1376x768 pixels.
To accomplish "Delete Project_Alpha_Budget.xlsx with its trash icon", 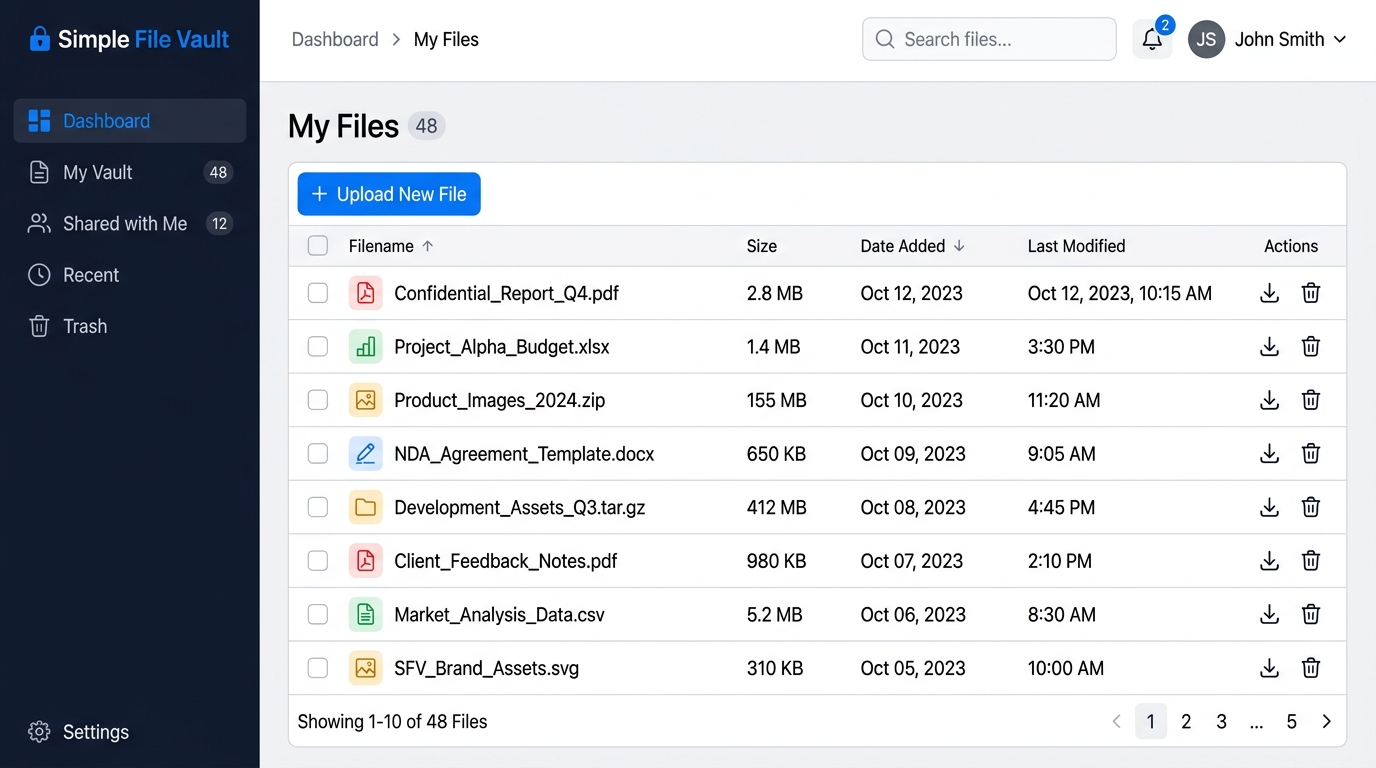I will coord(1311,347).
